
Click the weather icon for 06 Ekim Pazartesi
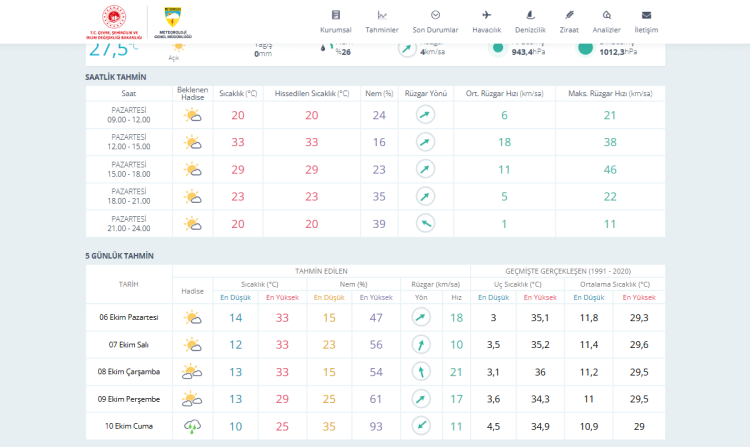(192, 318)
